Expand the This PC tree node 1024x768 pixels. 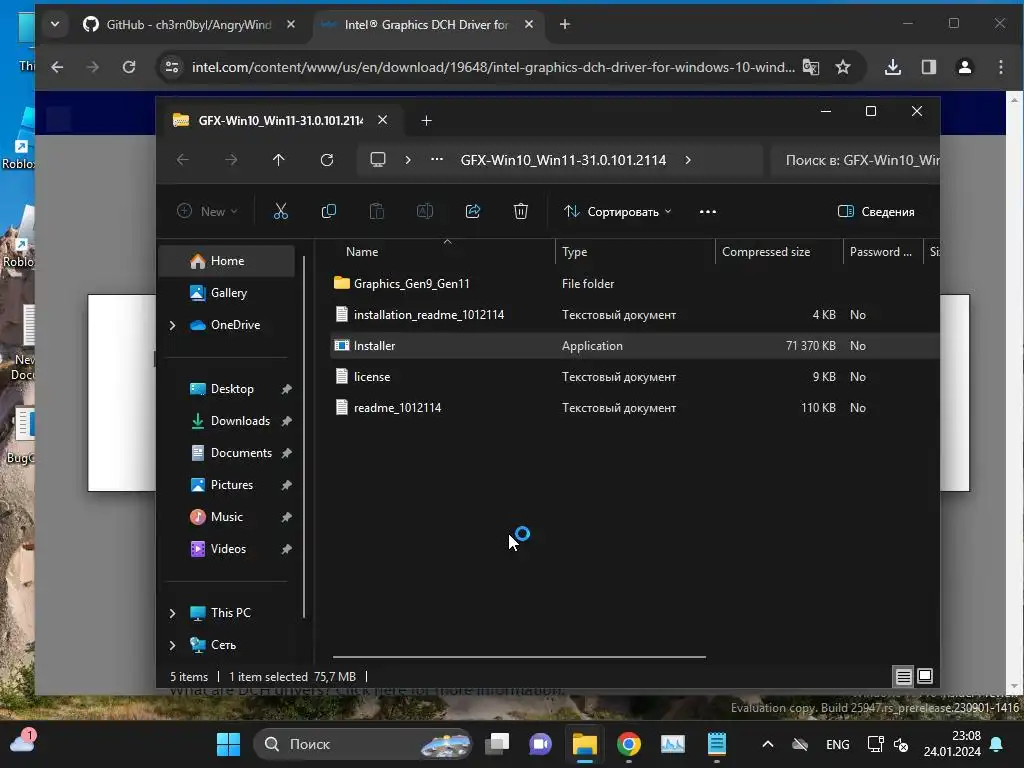click(172, 613)
